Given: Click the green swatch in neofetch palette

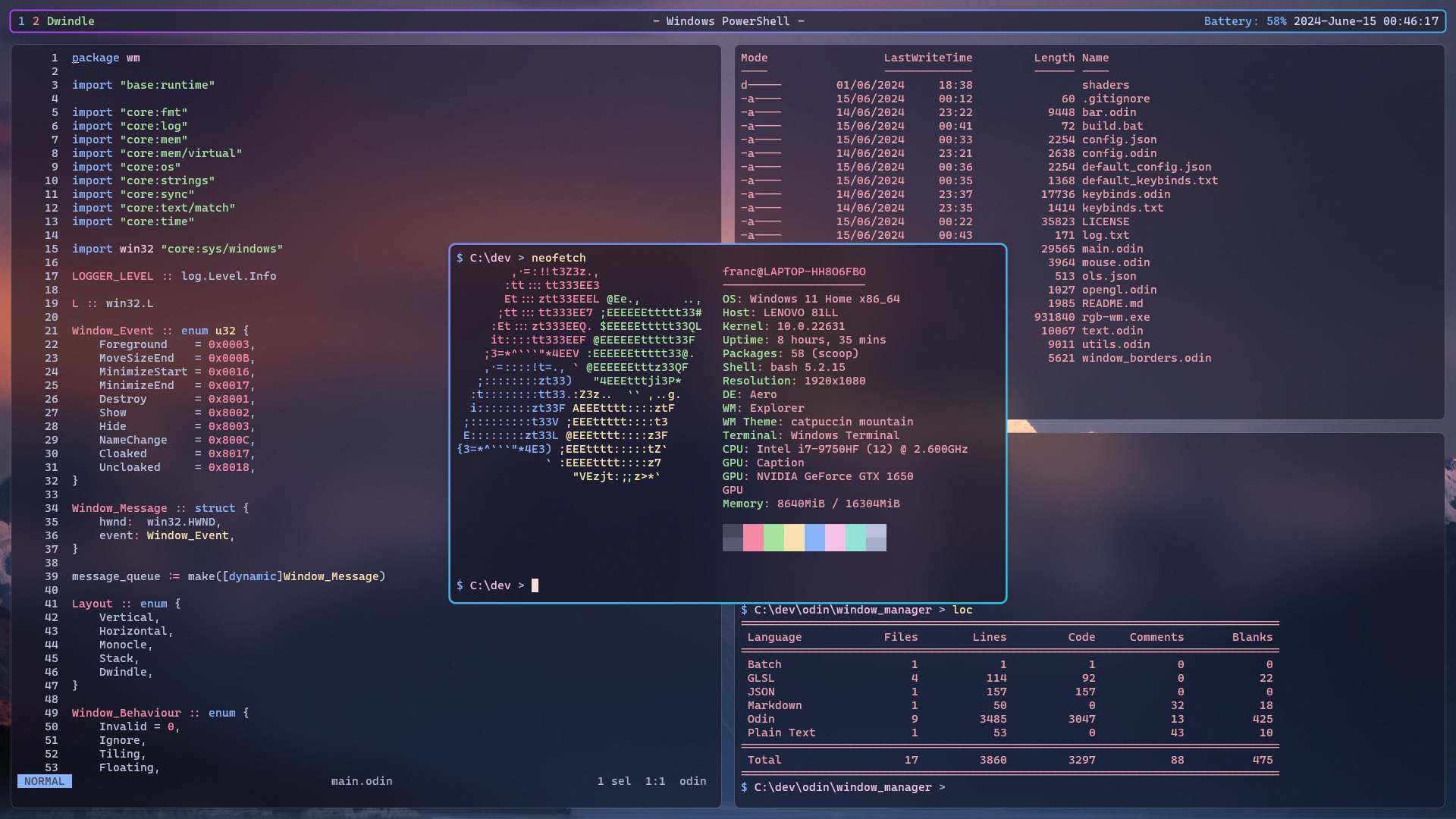Looking at the screenshot, I should click(773, 538).
